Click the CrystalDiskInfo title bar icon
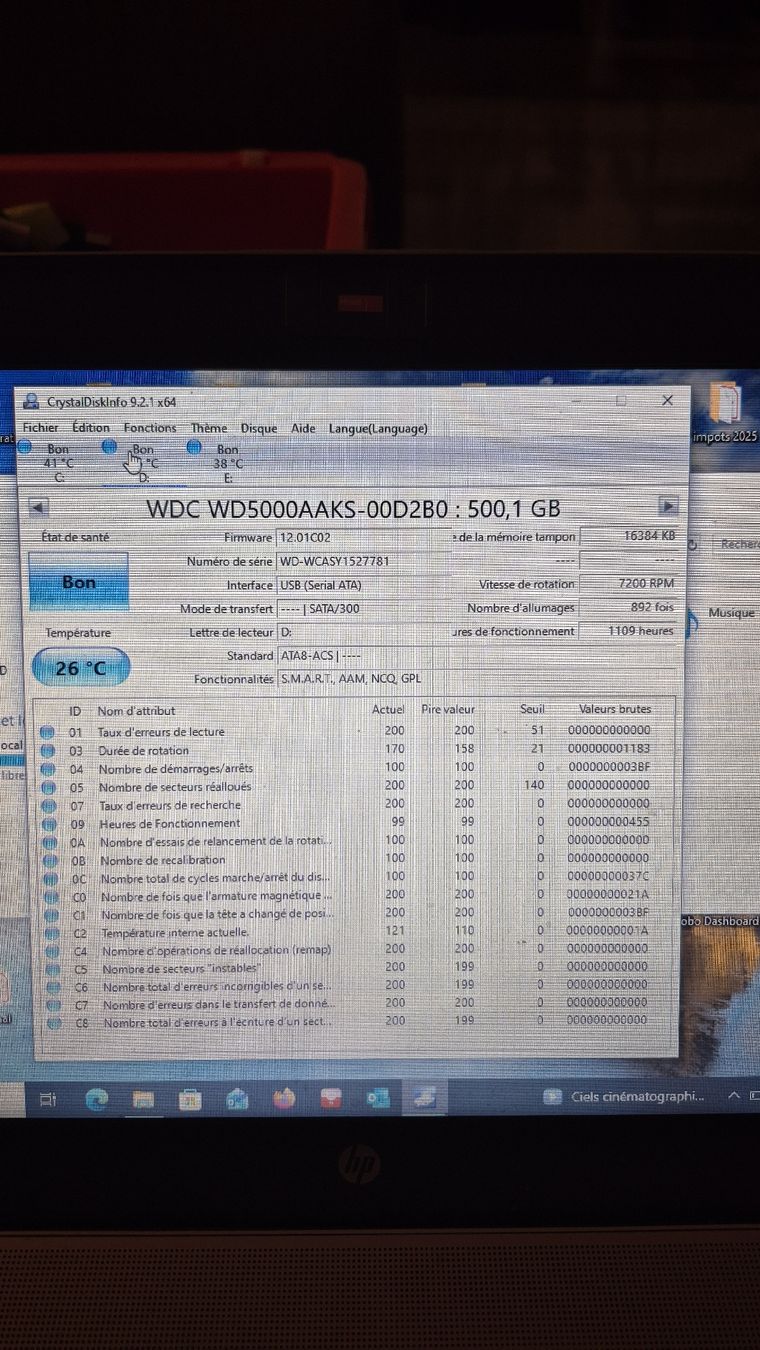The height and width of the screenshot is (1350, 760). tap(30, 401)
